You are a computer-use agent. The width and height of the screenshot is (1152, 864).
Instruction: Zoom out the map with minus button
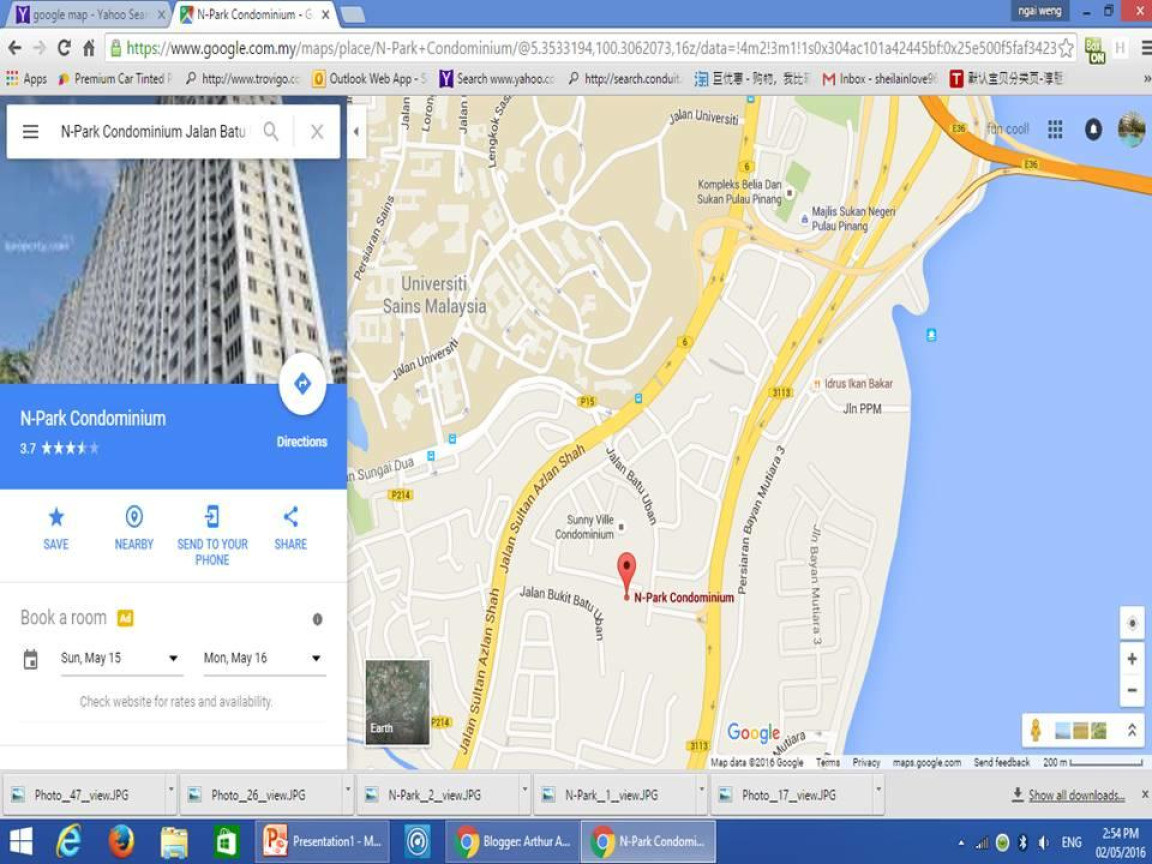[1132, 691]
